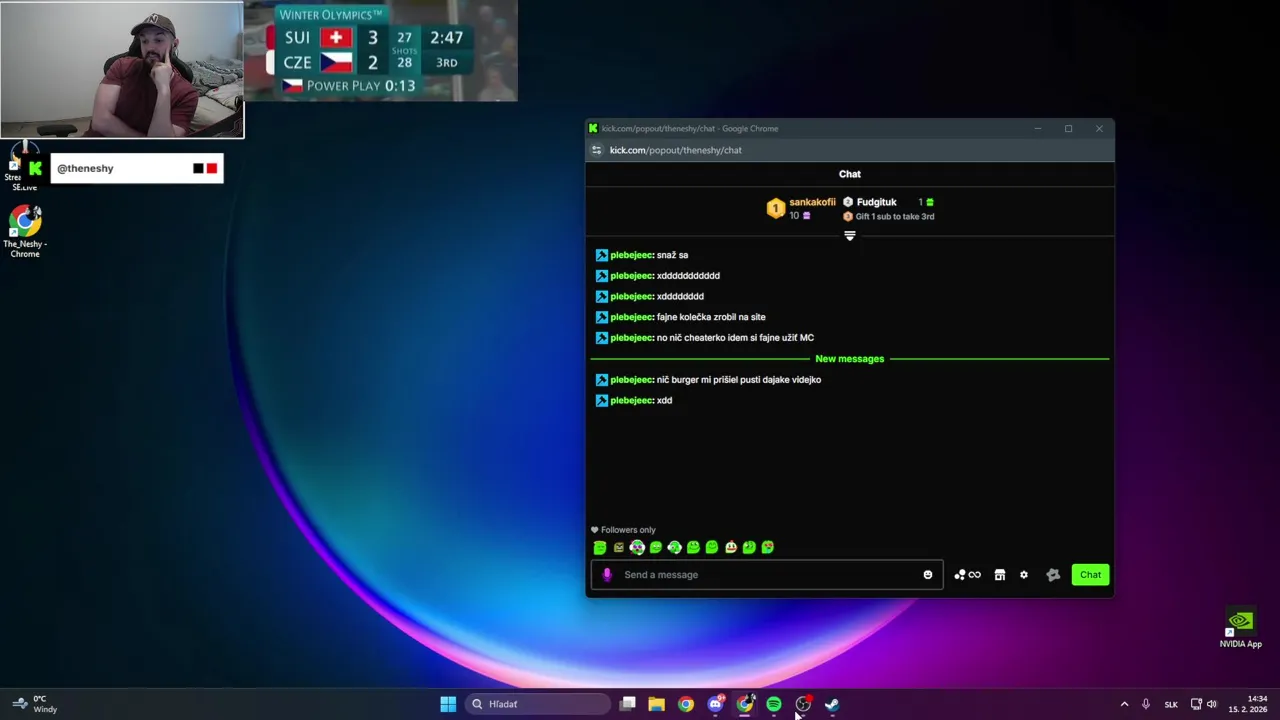Click plebejeec beside 'snaž sa'
Image resolution: width=1280 pixels, height=720 pixels.
tap(631, 255)
